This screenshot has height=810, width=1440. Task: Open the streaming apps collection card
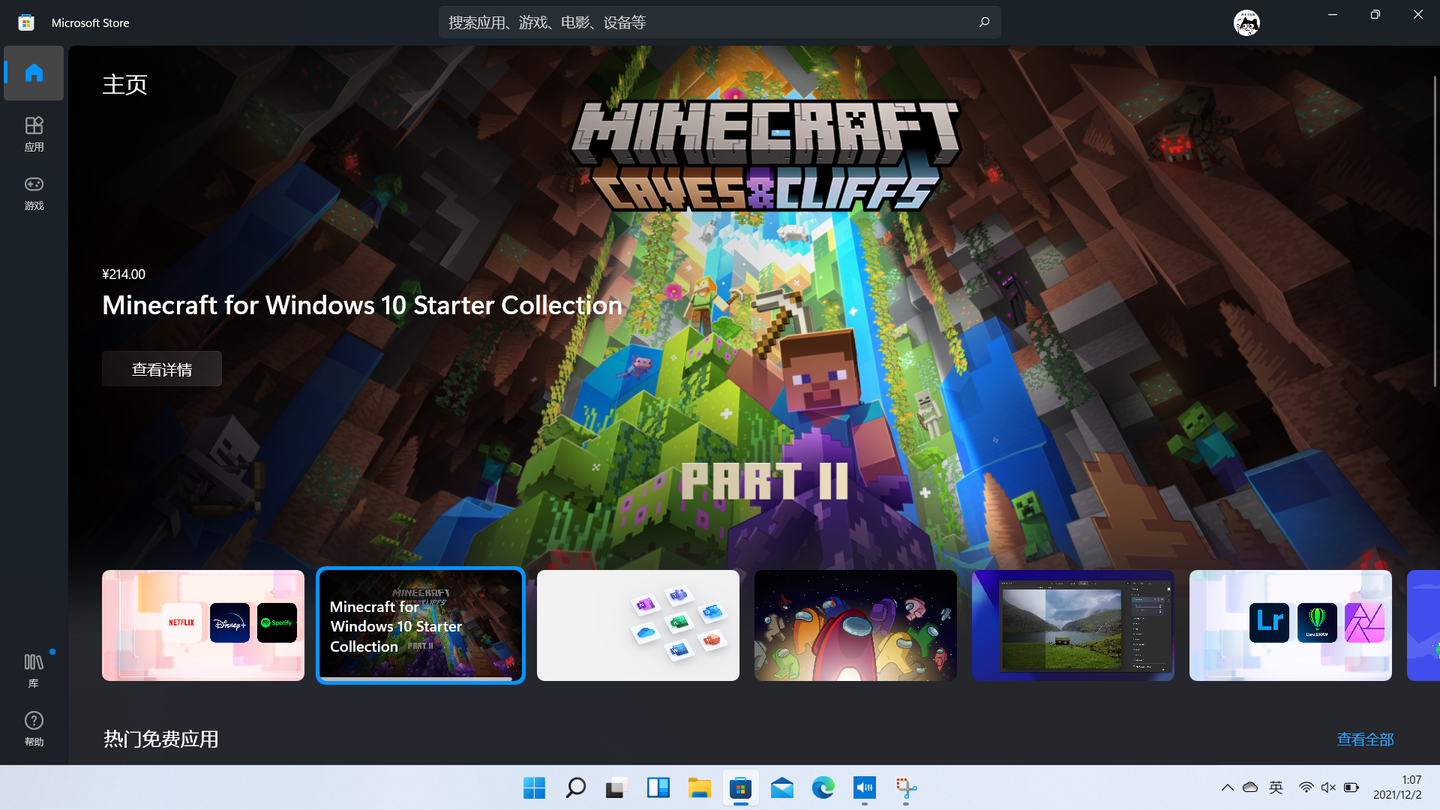pos(203,625)
